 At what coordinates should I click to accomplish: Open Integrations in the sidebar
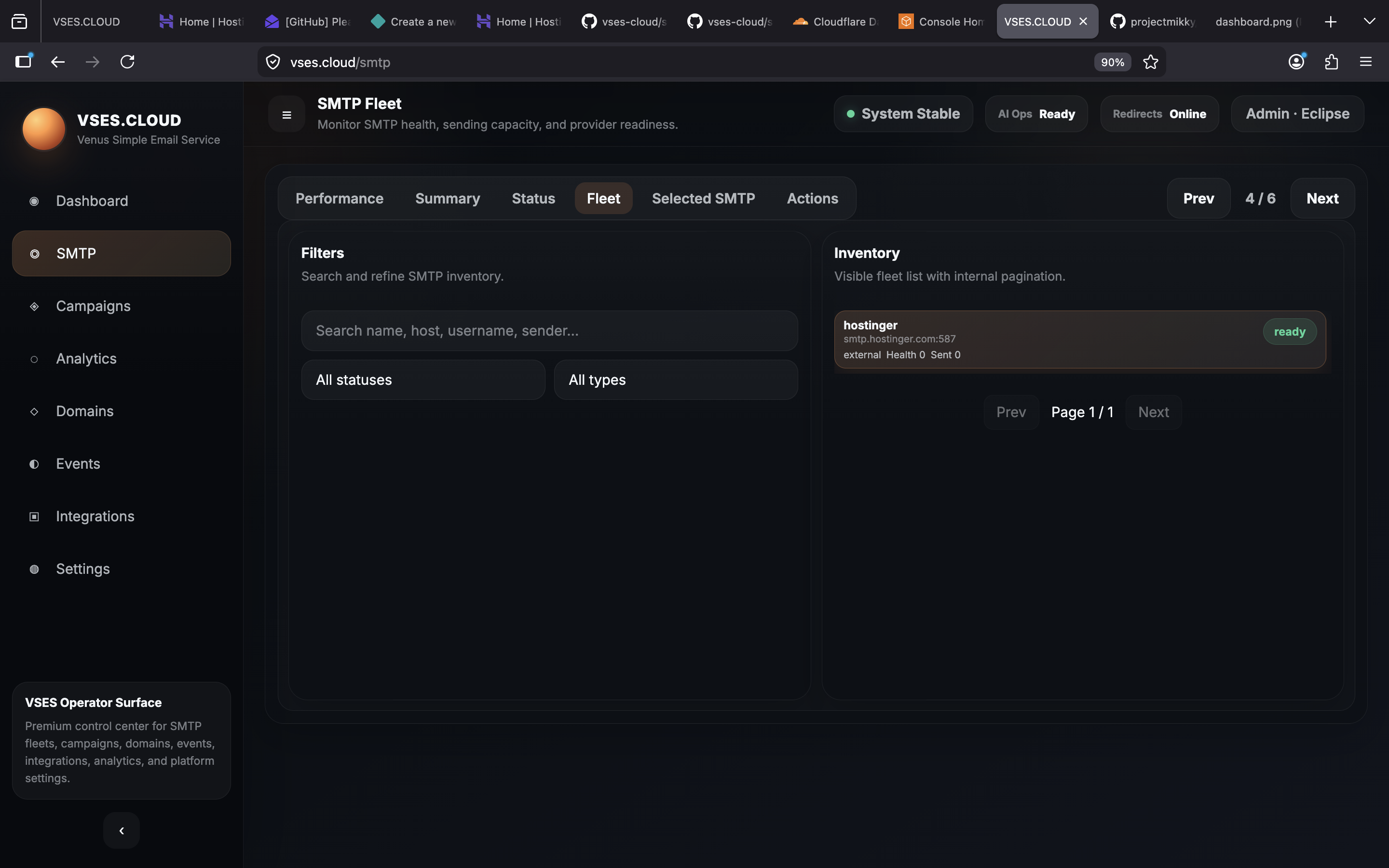coord(121,516)
